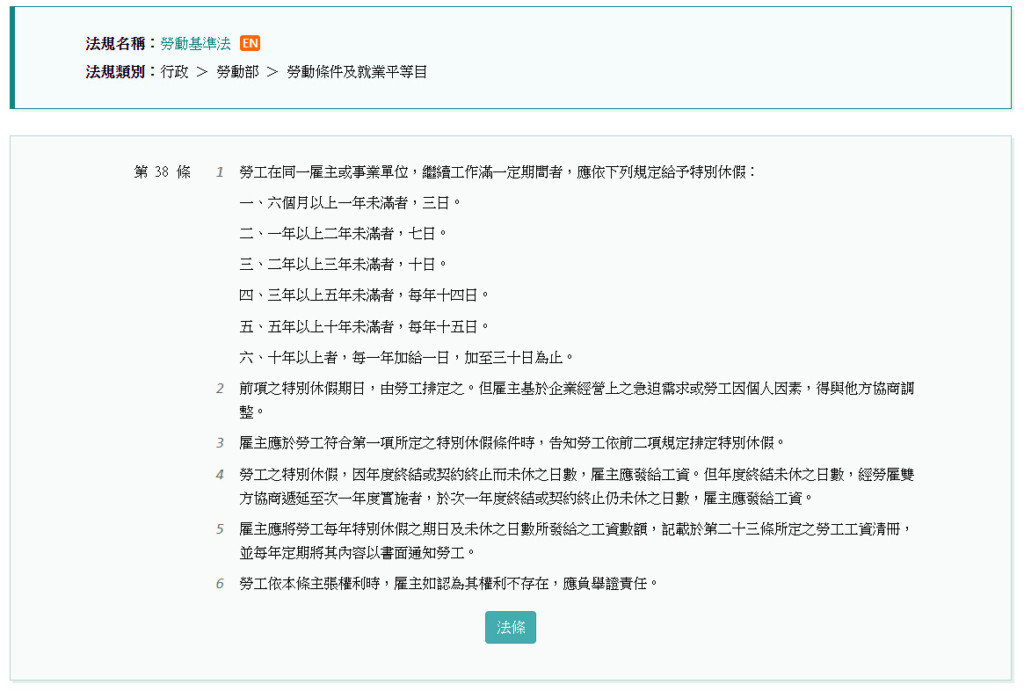1024x692 pixels.
Task: Click the 第 38 條 article heading
Action: (x=162, y=172)
